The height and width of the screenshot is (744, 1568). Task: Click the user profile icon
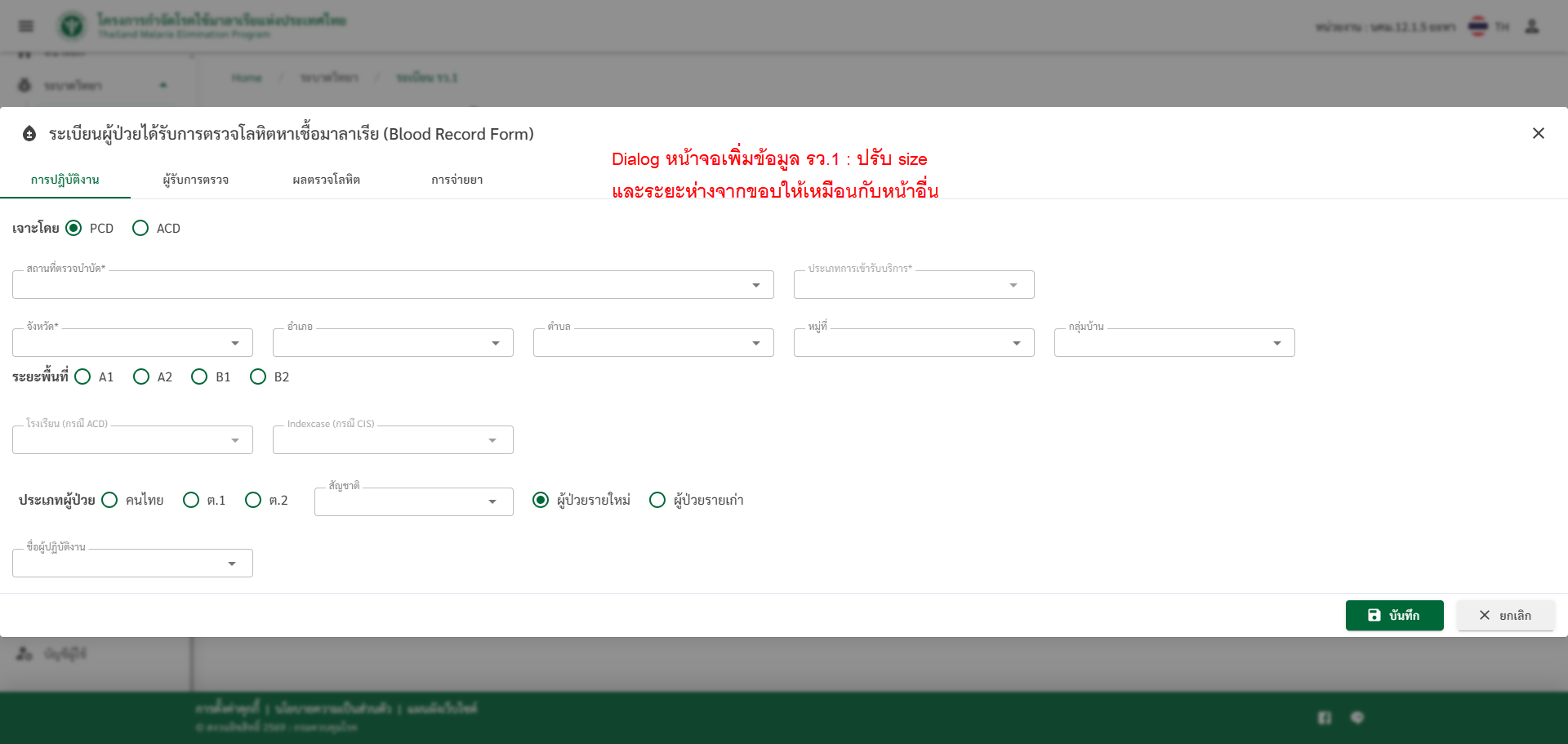[x=1532, y=26]
